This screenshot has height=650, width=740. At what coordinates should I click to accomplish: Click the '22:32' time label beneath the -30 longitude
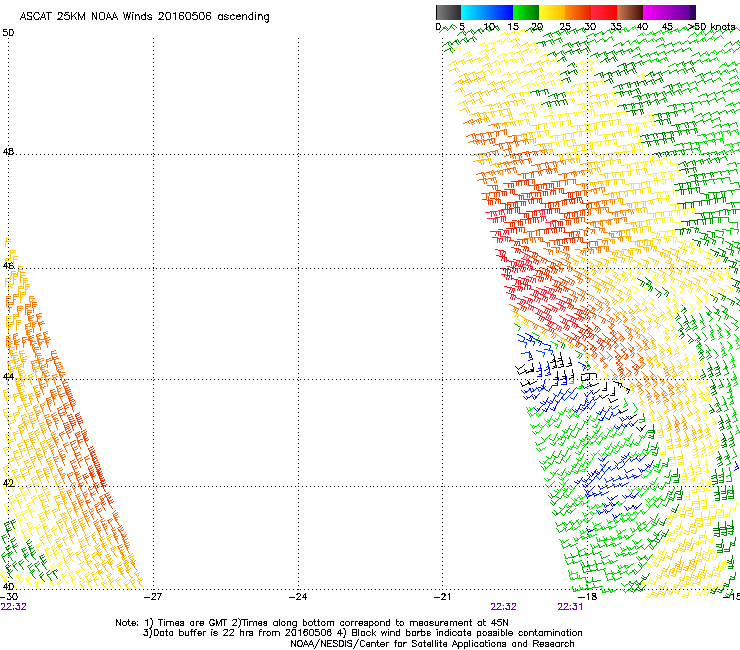14,607
